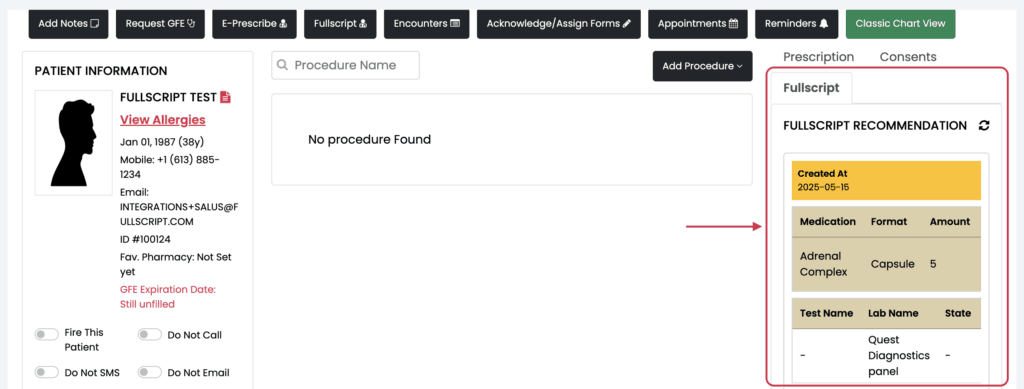Screen dimensions: 1024x389
Task: Open Appointments calendar
Action: click(698, 23)
